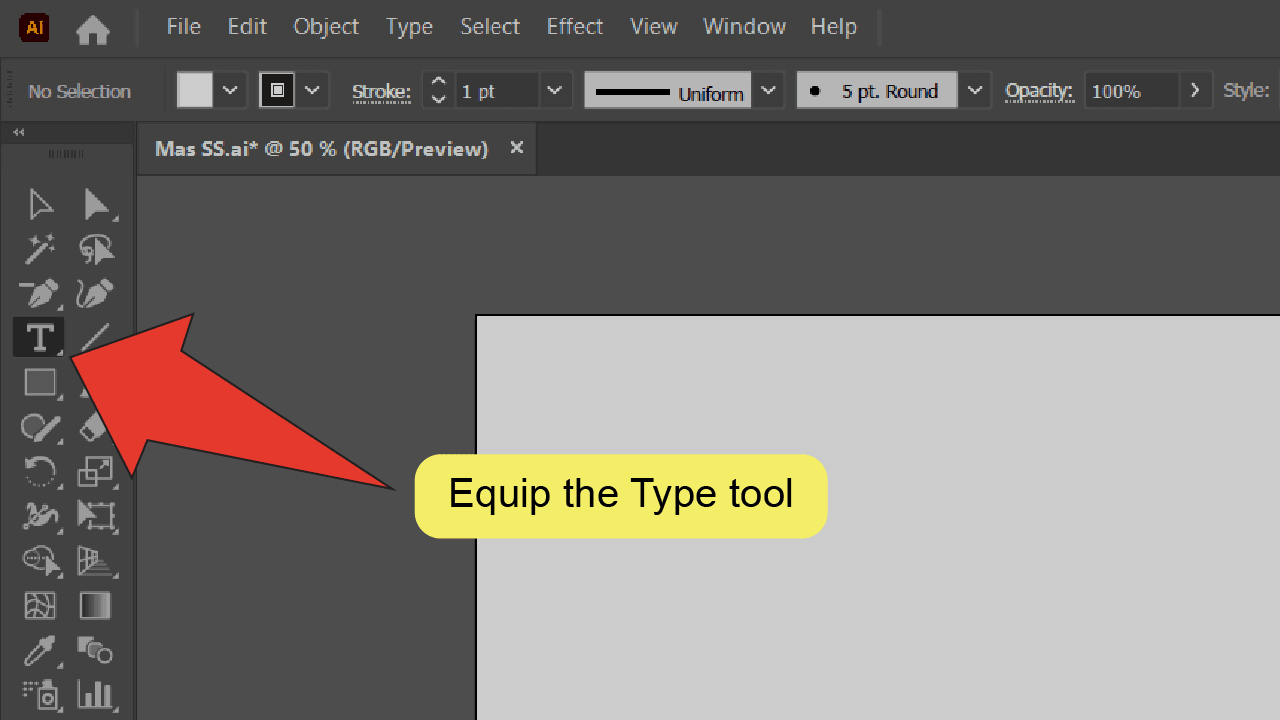Open the Stroke panel via Stroke label
This screenshot has height=720, width=1280.
[381, 92]
